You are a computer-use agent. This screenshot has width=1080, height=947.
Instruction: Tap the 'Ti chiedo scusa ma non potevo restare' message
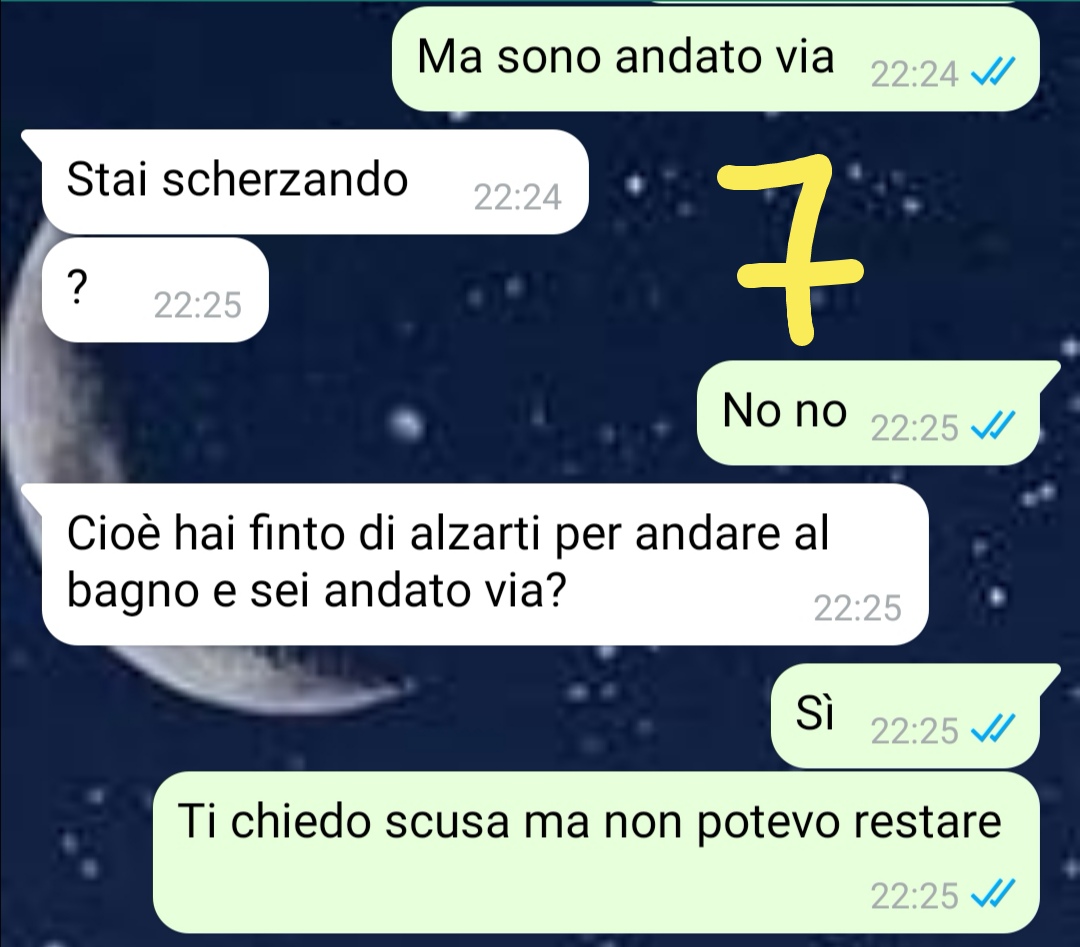(x=596, y=852)
